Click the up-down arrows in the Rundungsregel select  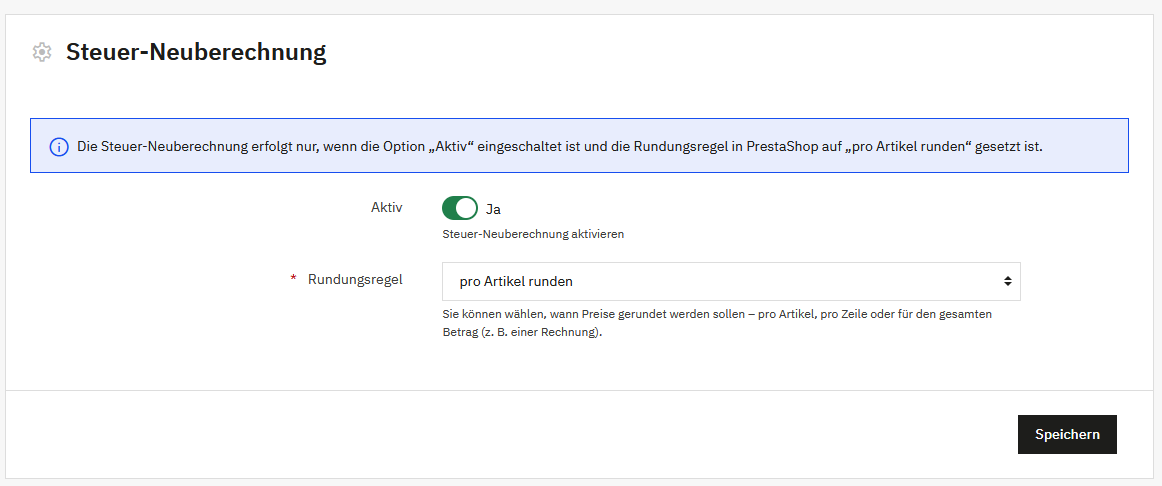click(x=1007, y=281)
